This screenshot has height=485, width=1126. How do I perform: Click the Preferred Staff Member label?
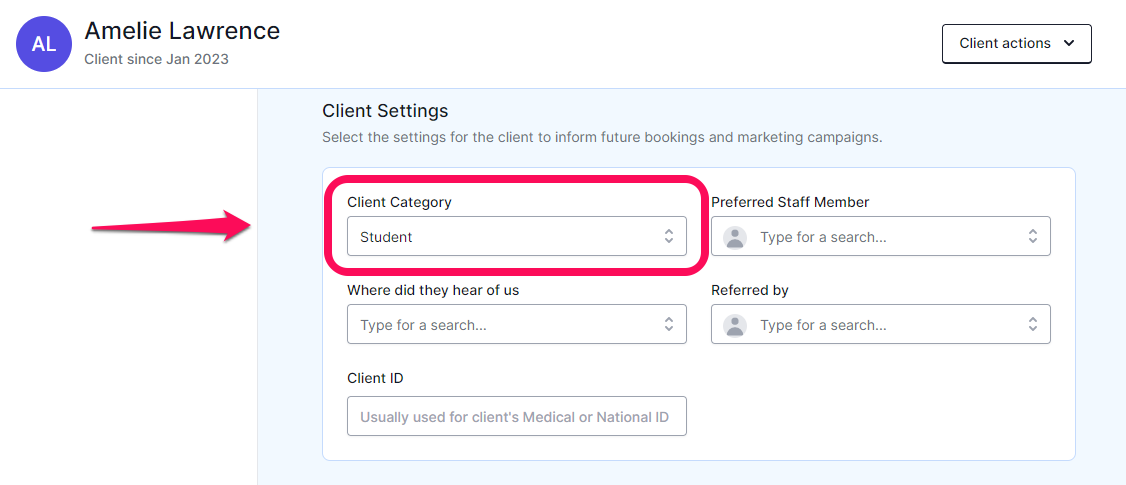click(x=790, y=202)
